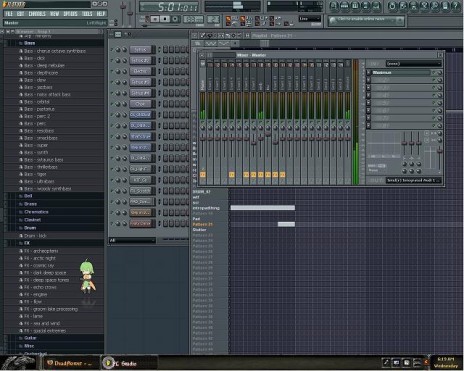Click the question mark help icon
464x371 pixels.
(456, 6)
